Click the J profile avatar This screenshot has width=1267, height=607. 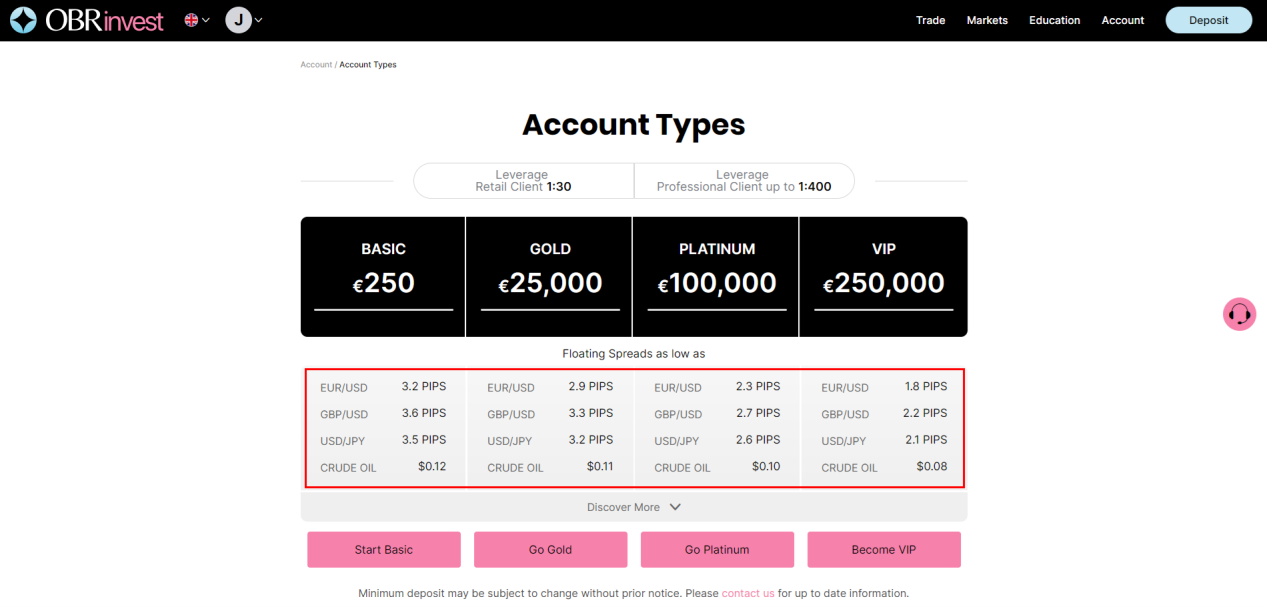coord(237,19)
